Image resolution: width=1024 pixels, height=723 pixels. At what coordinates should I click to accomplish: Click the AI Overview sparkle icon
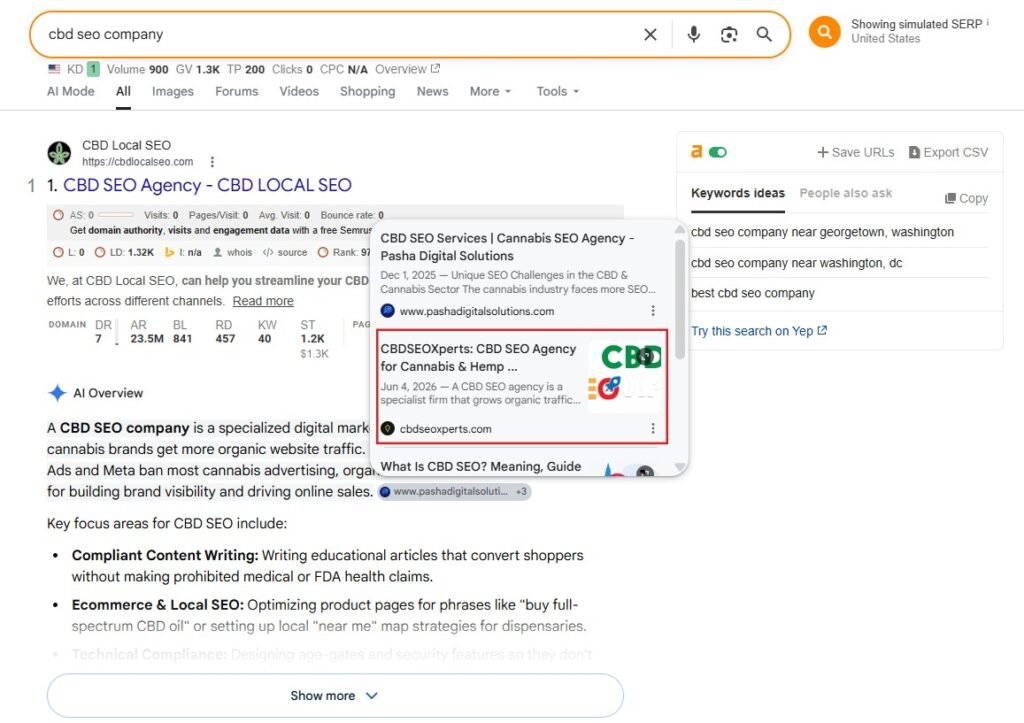pos(57,393)
